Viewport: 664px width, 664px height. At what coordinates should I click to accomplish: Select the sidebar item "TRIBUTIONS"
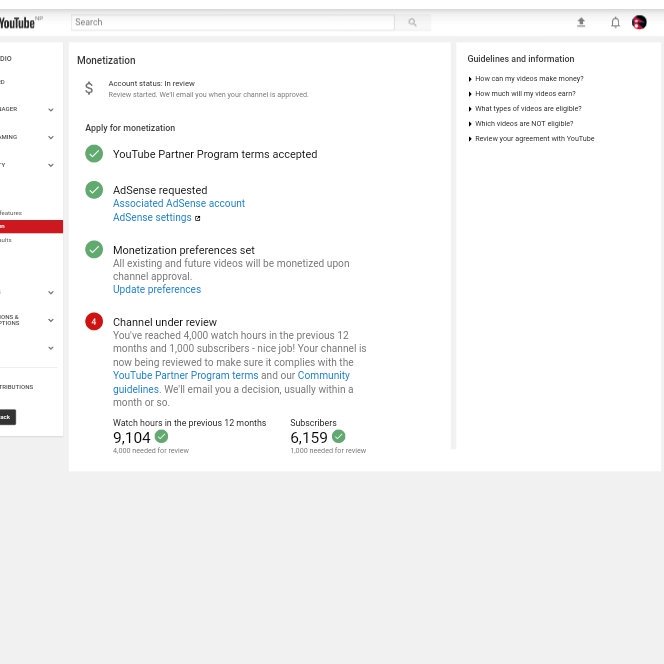[x=17, y=387]
